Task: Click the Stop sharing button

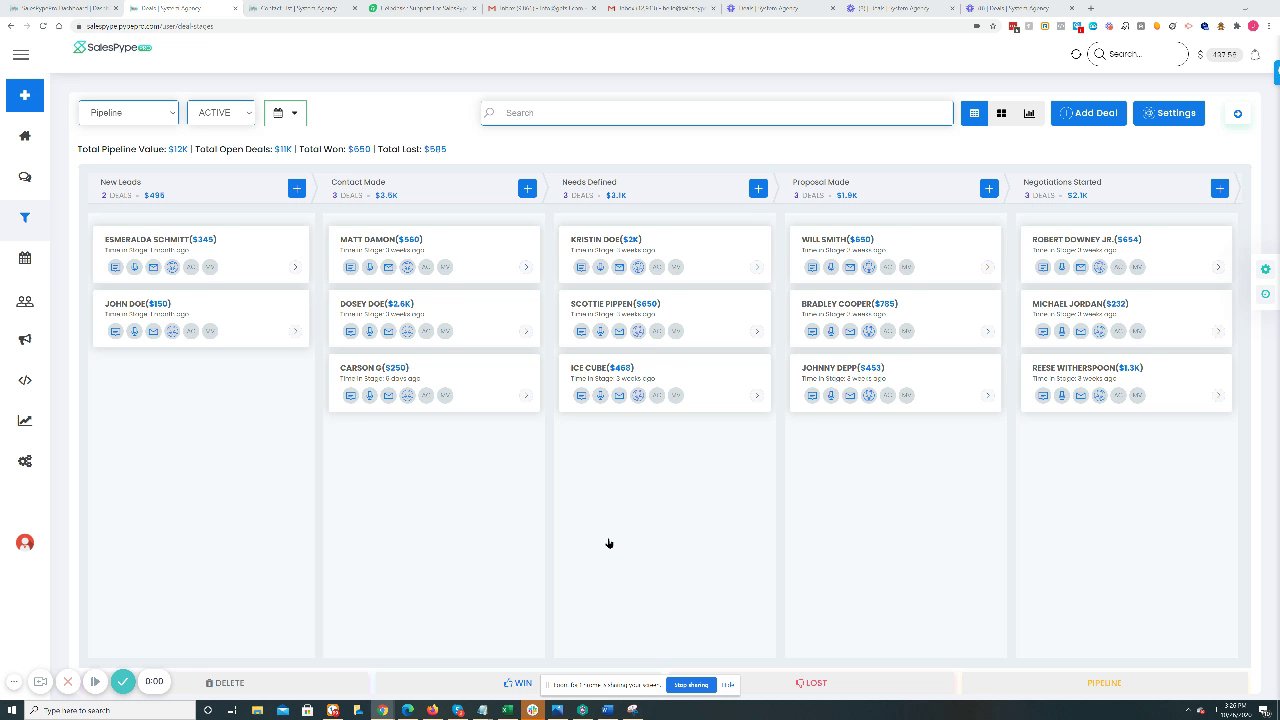Action: point(691,685)
